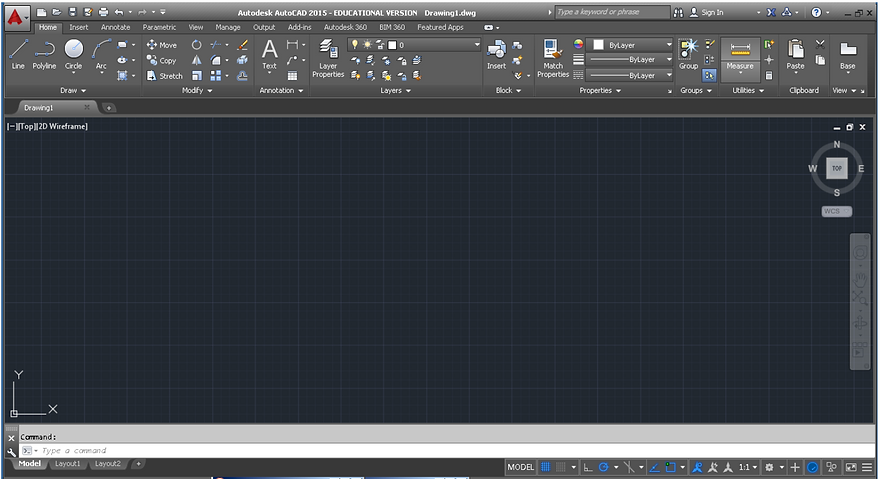880x480 pixels.
Task: Select the Polyline tool
Action: [44, 54]
